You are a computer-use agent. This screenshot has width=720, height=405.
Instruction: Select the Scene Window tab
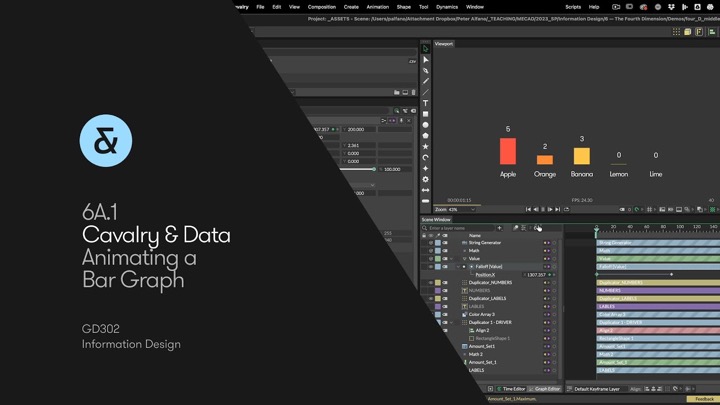tap(436, 219)
